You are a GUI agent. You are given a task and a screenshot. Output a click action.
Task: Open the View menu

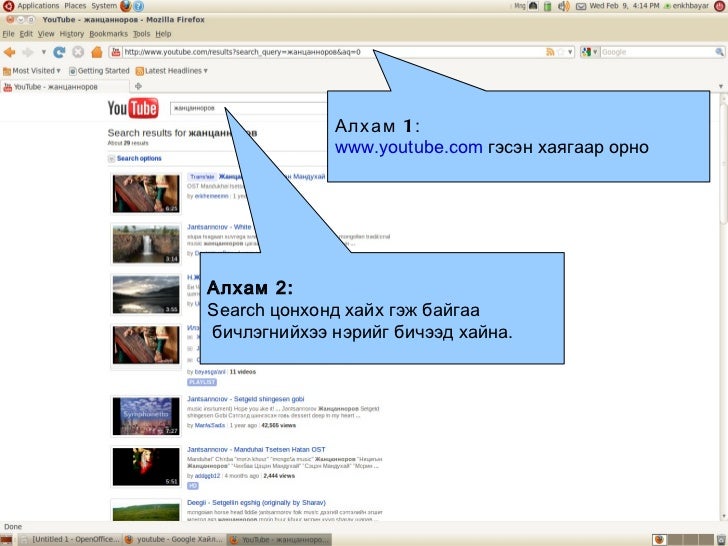click(46, 34)
